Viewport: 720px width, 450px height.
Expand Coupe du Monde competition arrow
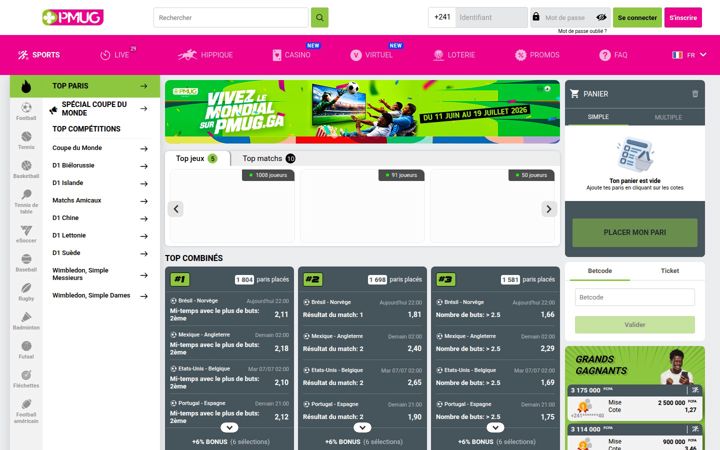(x=144, y=148)
